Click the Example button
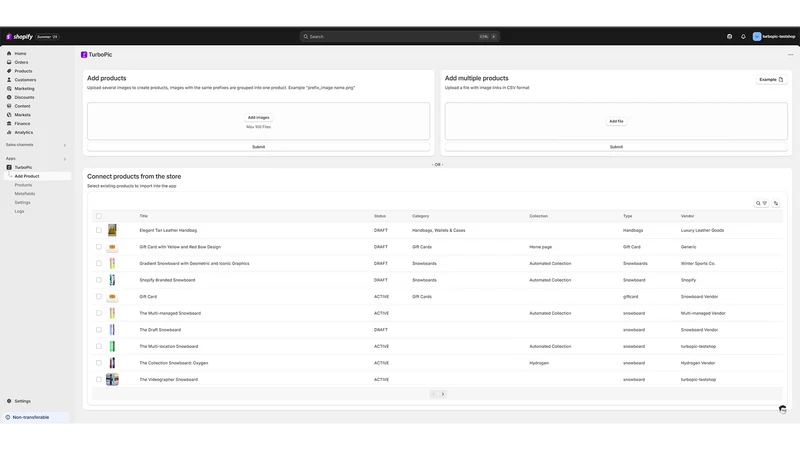The image size is (800, 450). point(771,80)
